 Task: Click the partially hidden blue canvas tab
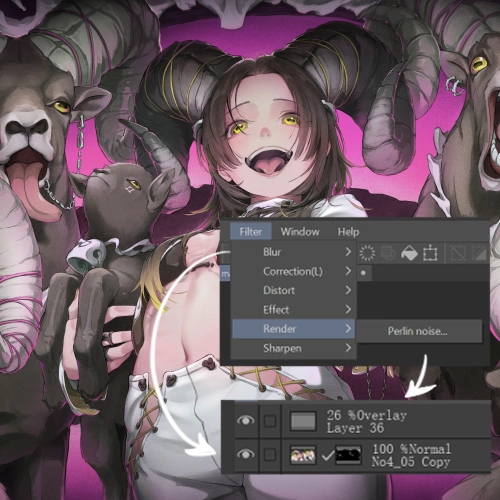(x=226, y=274)
